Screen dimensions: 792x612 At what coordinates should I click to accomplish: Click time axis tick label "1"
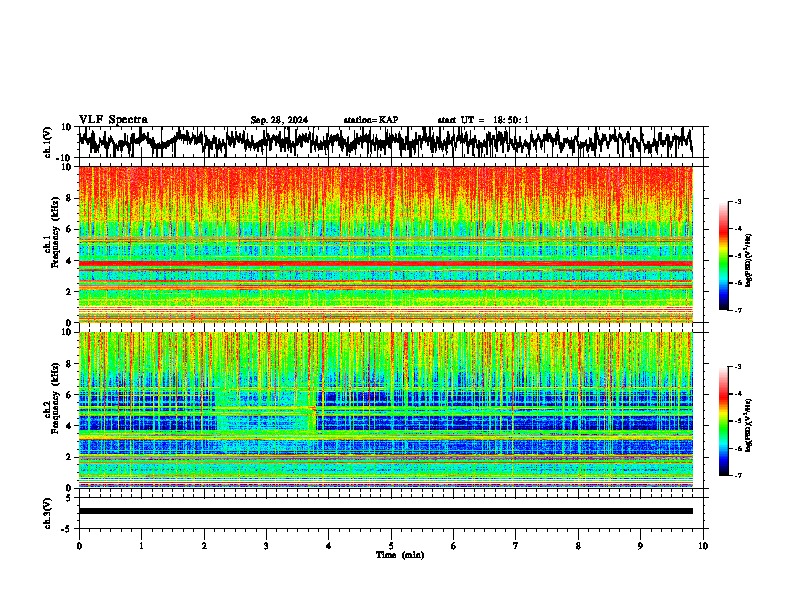(x=141, y=546)
